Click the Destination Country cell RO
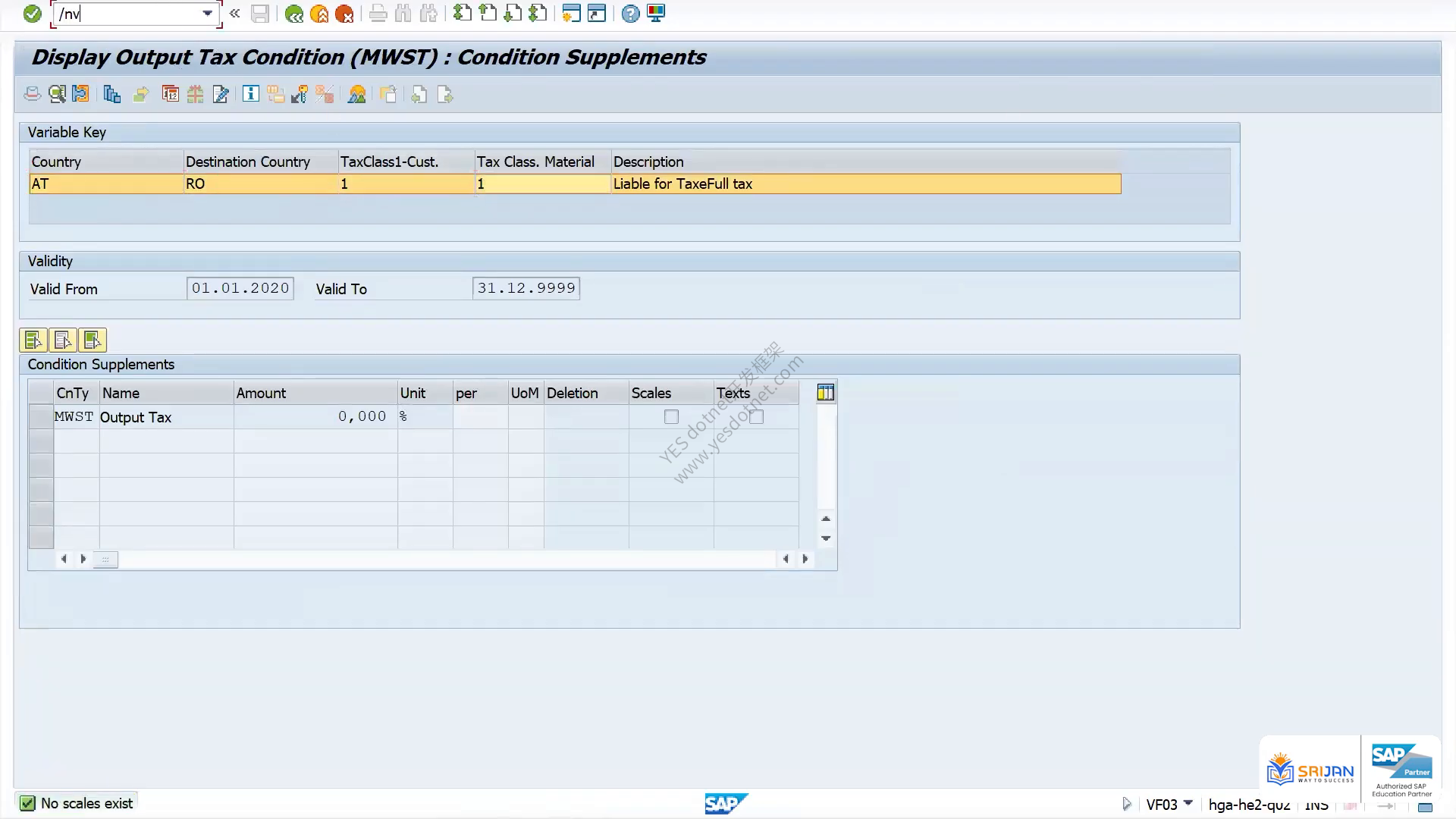Viewport: 1456px width, 819px height. 261,184
